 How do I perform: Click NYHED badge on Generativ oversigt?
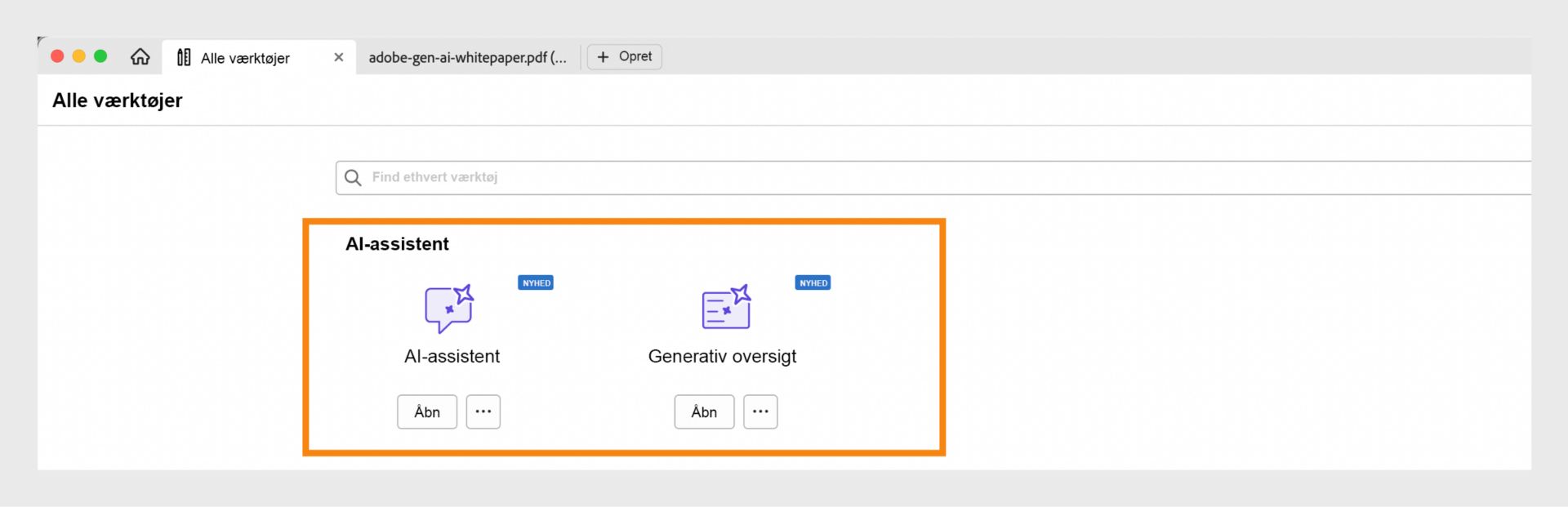[813, 282]
